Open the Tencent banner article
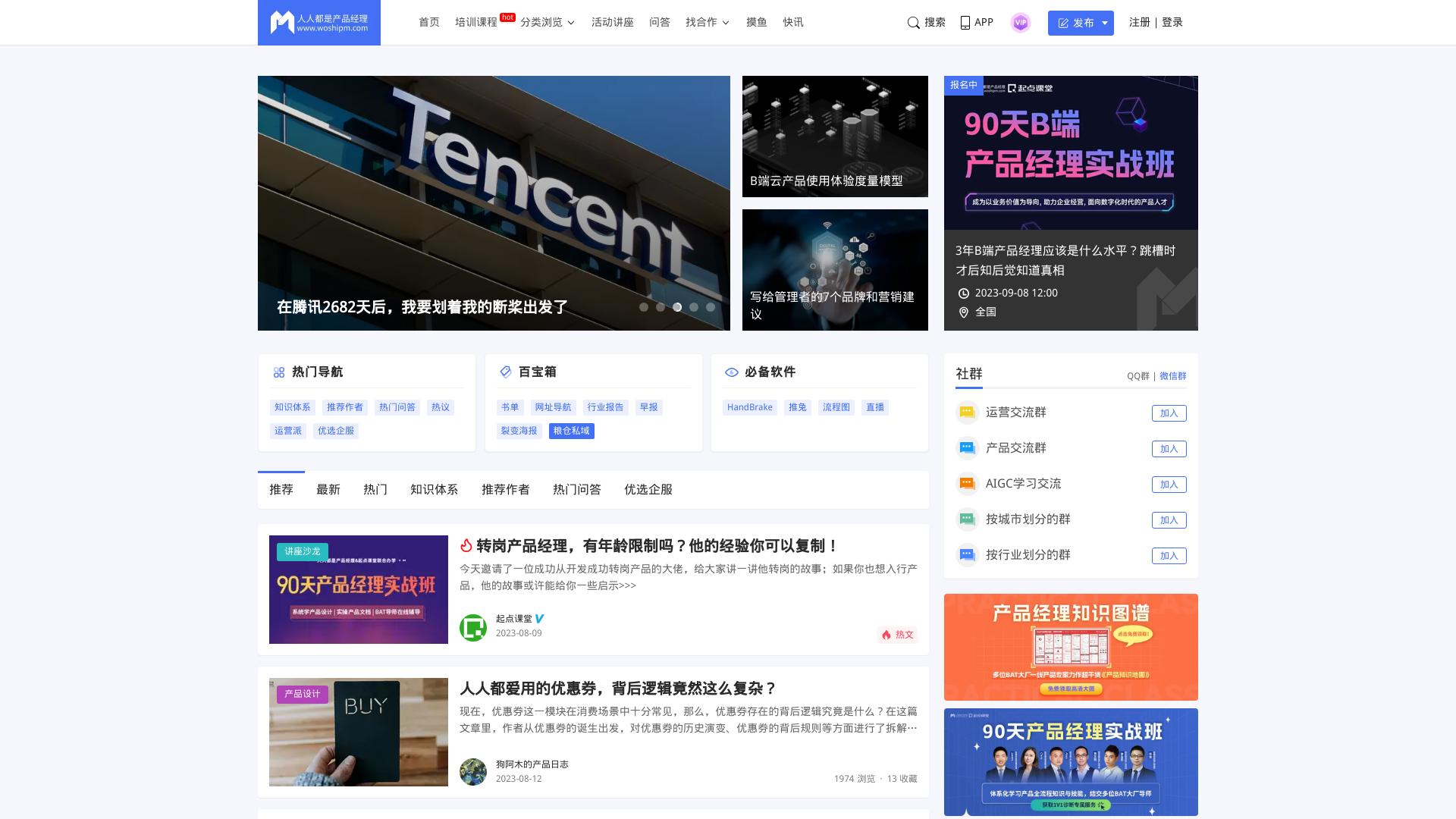The height and width of the screenshot is (819, 1456). tap(494, 203)
